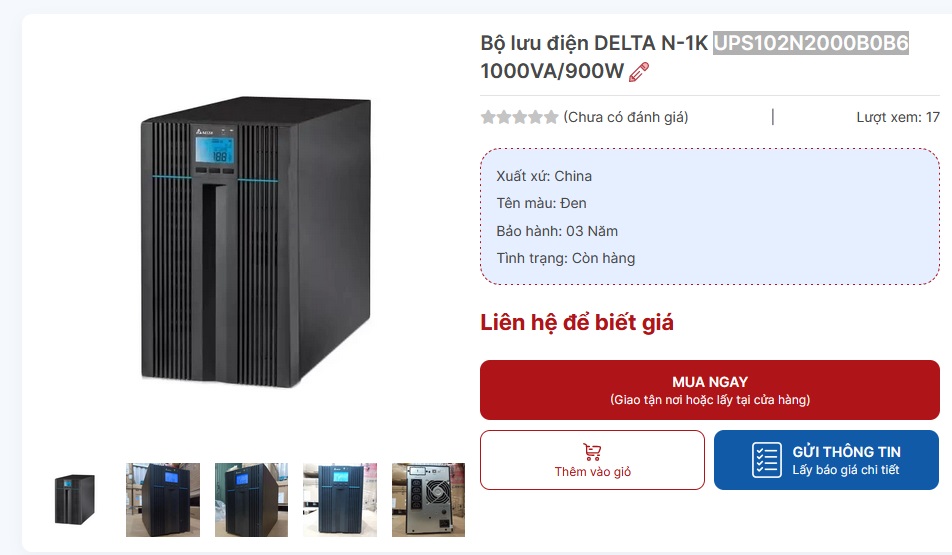This screenshot has height=555, width=952.
Task: Click highlighted model code UPS102N2000B0B6
Action: point(811,43)
